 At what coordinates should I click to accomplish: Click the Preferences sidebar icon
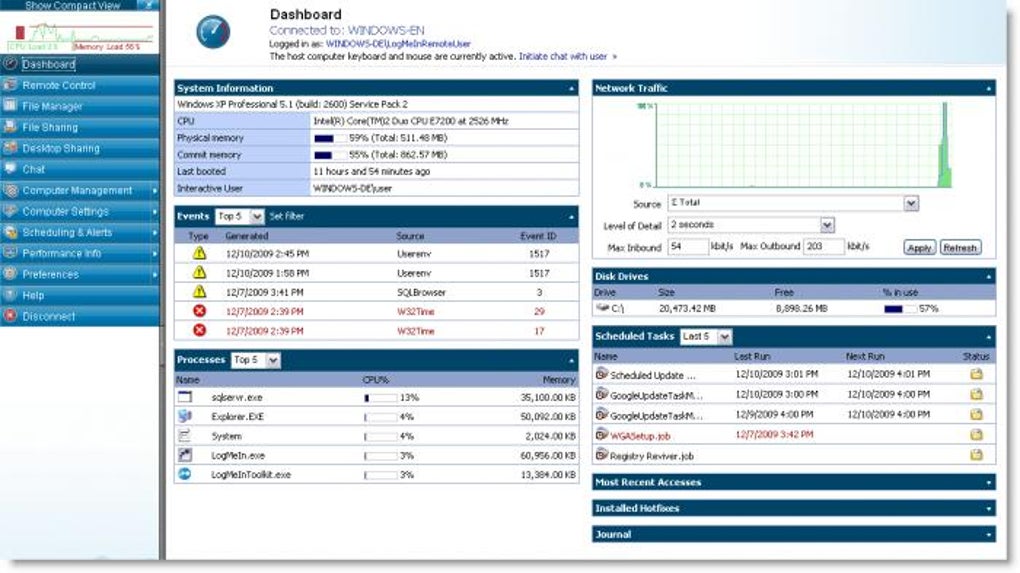tap(10, 274)
